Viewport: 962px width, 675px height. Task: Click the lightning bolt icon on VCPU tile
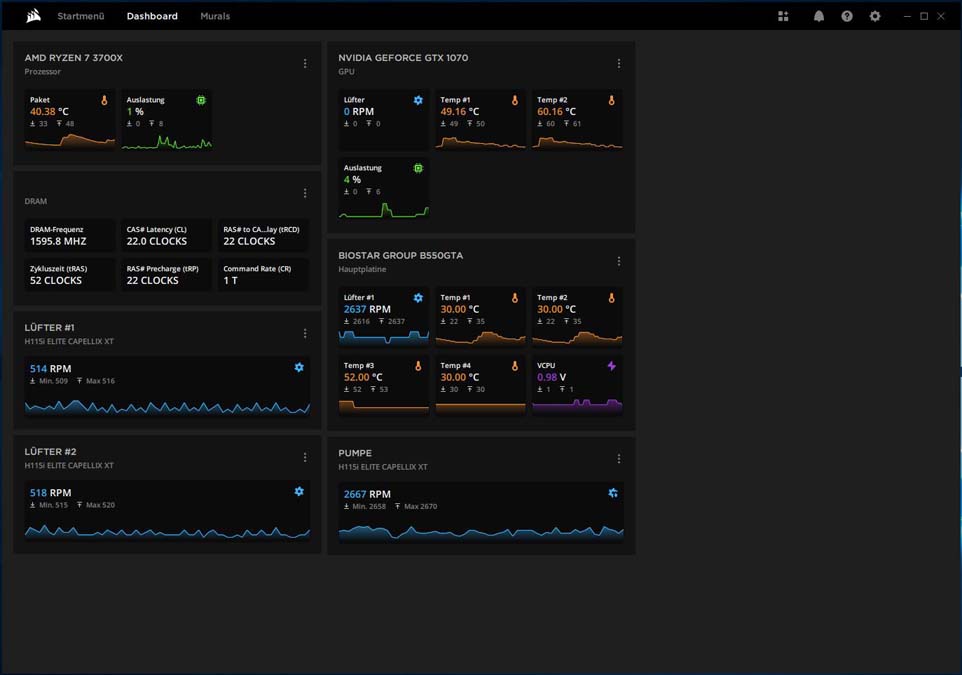click(611, 366)
